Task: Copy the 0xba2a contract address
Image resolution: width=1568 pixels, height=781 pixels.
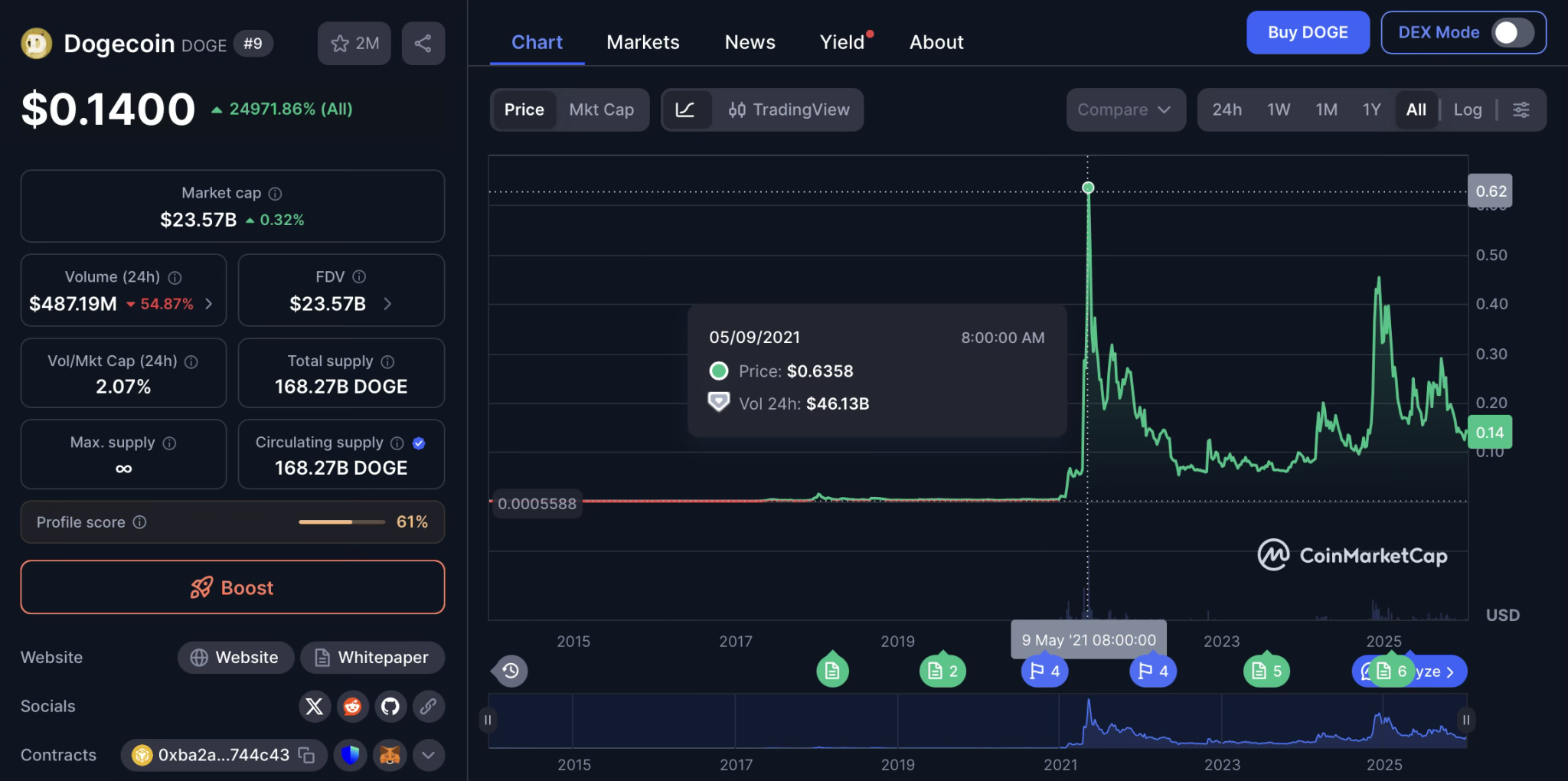Action: [305, 755]
